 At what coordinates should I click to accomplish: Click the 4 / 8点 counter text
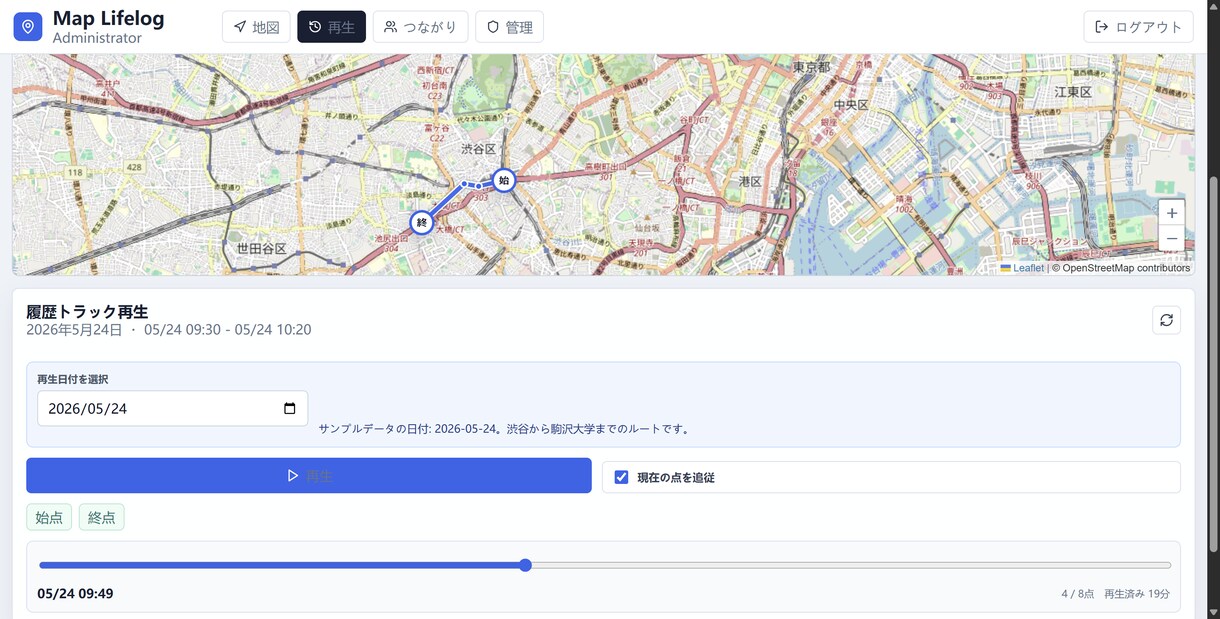click(1078, 594)
